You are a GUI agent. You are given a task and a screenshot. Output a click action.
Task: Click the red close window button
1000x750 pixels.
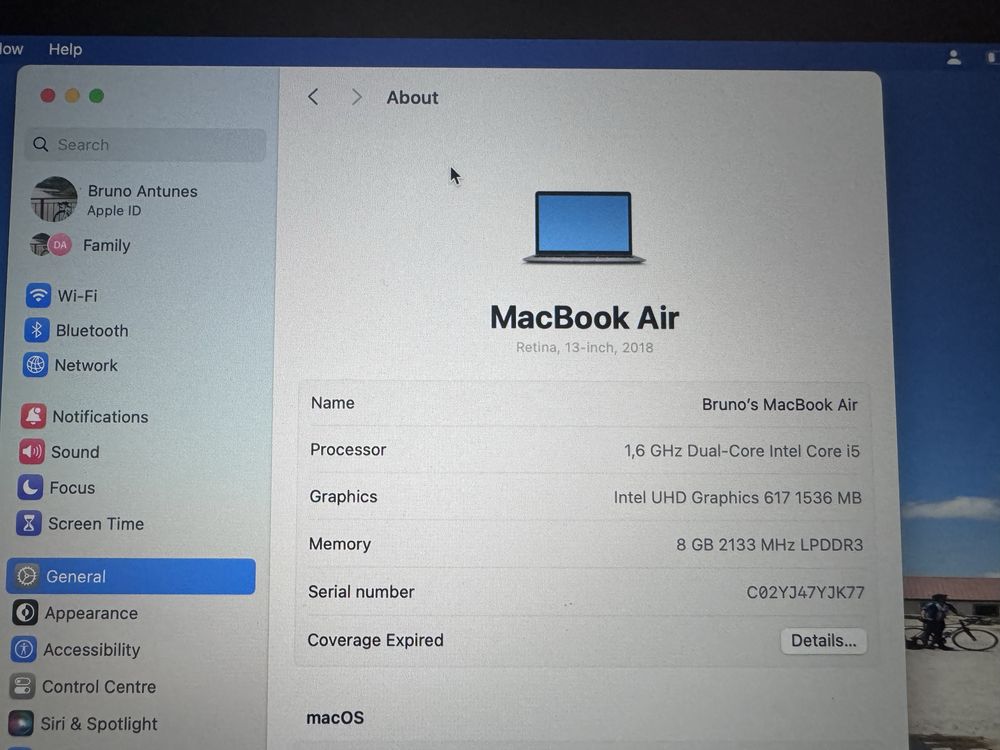(x=48, y=96)
